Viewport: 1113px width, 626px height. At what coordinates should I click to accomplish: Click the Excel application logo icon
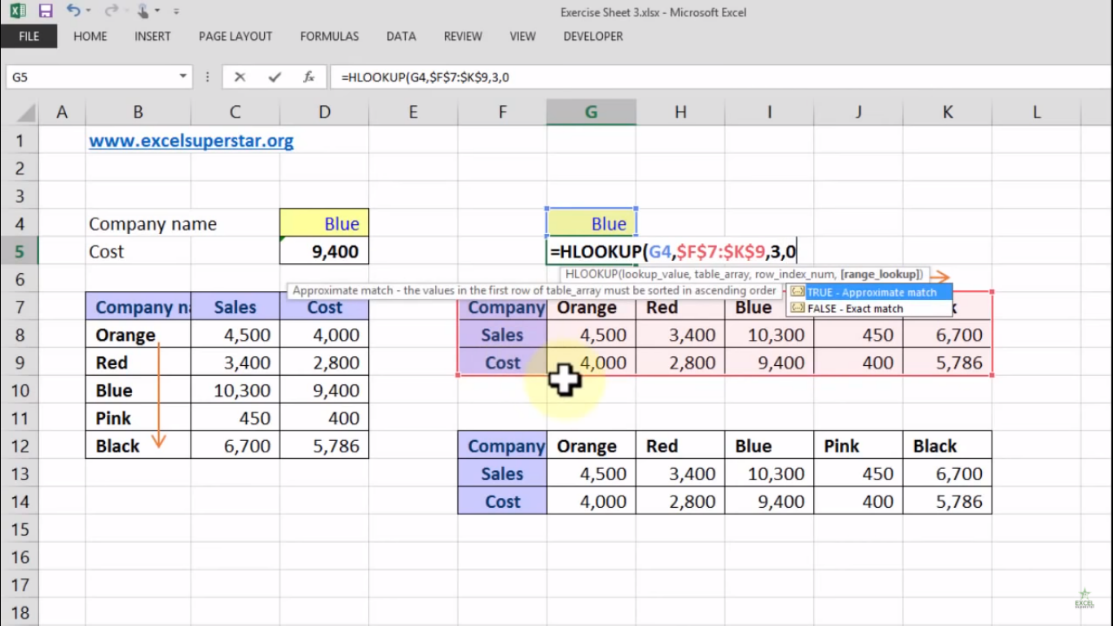pyautogui.click(x=18, y=11)
